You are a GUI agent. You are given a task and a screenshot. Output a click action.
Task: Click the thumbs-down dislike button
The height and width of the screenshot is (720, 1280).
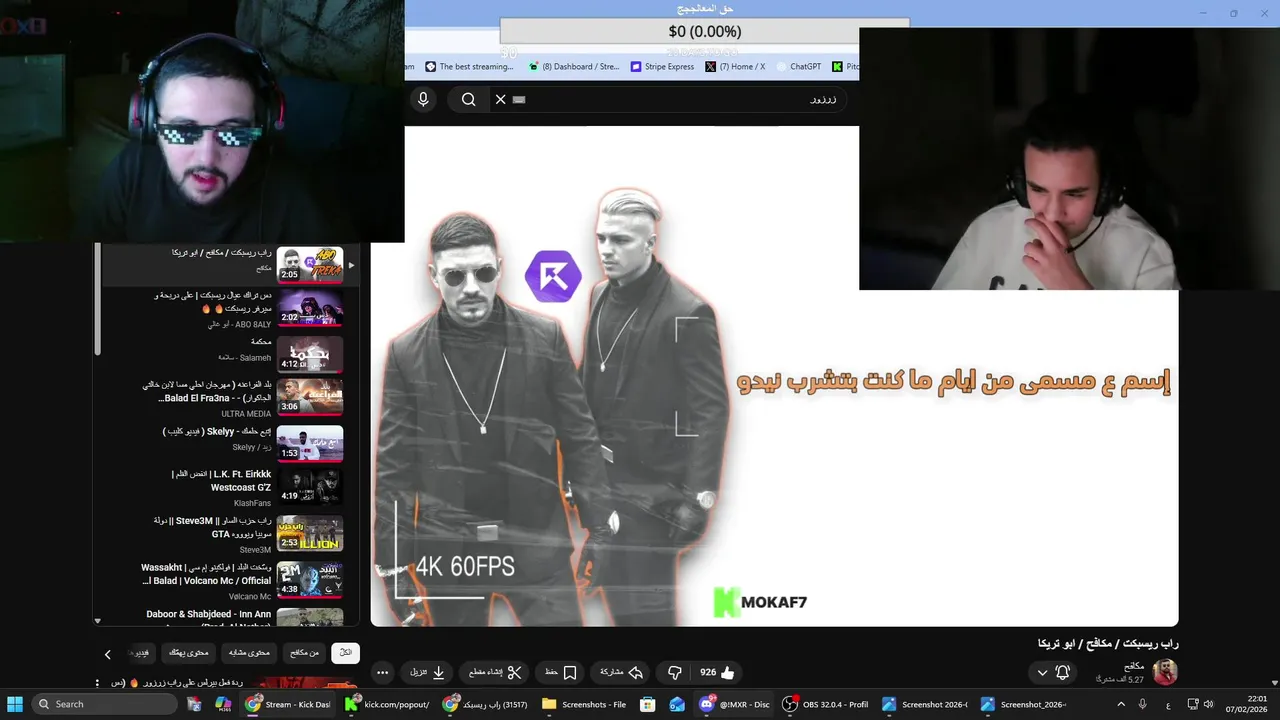coord(674,673)
